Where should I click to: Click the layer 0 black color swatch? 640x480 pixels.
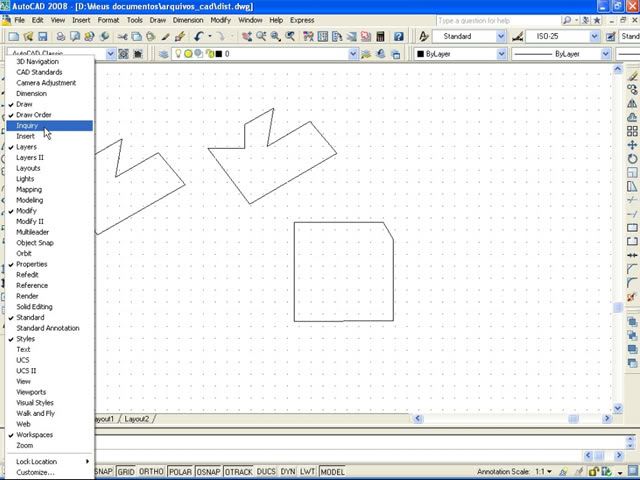(219, 54)
